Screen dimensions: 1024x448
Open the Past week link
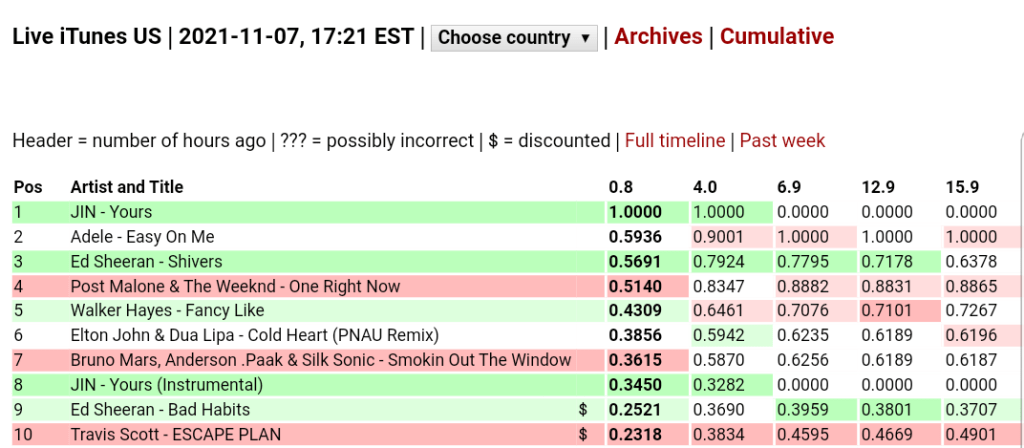783,141
